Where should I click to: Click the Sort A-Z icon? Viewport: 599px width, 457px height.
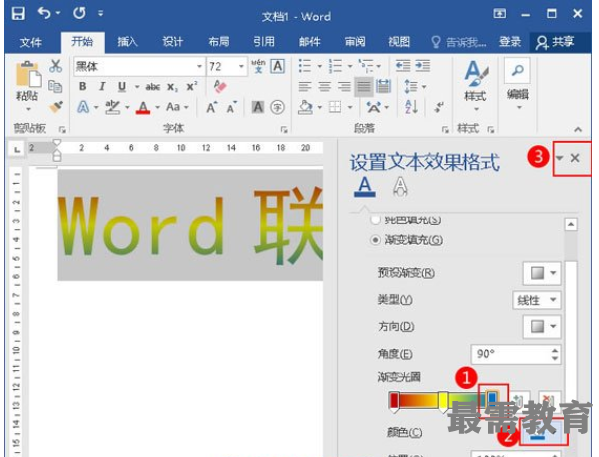pos(411,107)
